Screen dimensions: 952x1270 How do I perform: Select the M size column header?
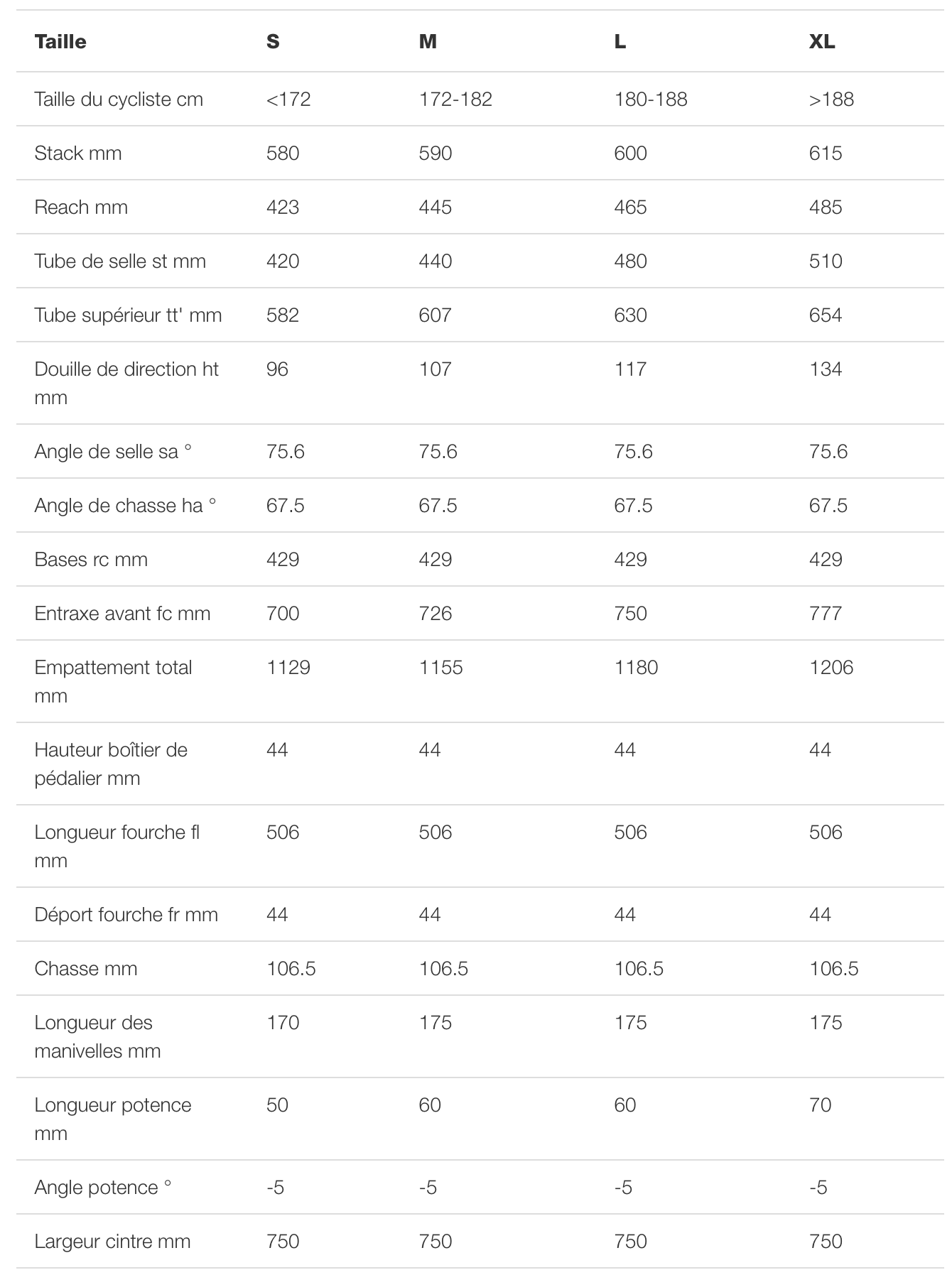[x=428, y=42]
